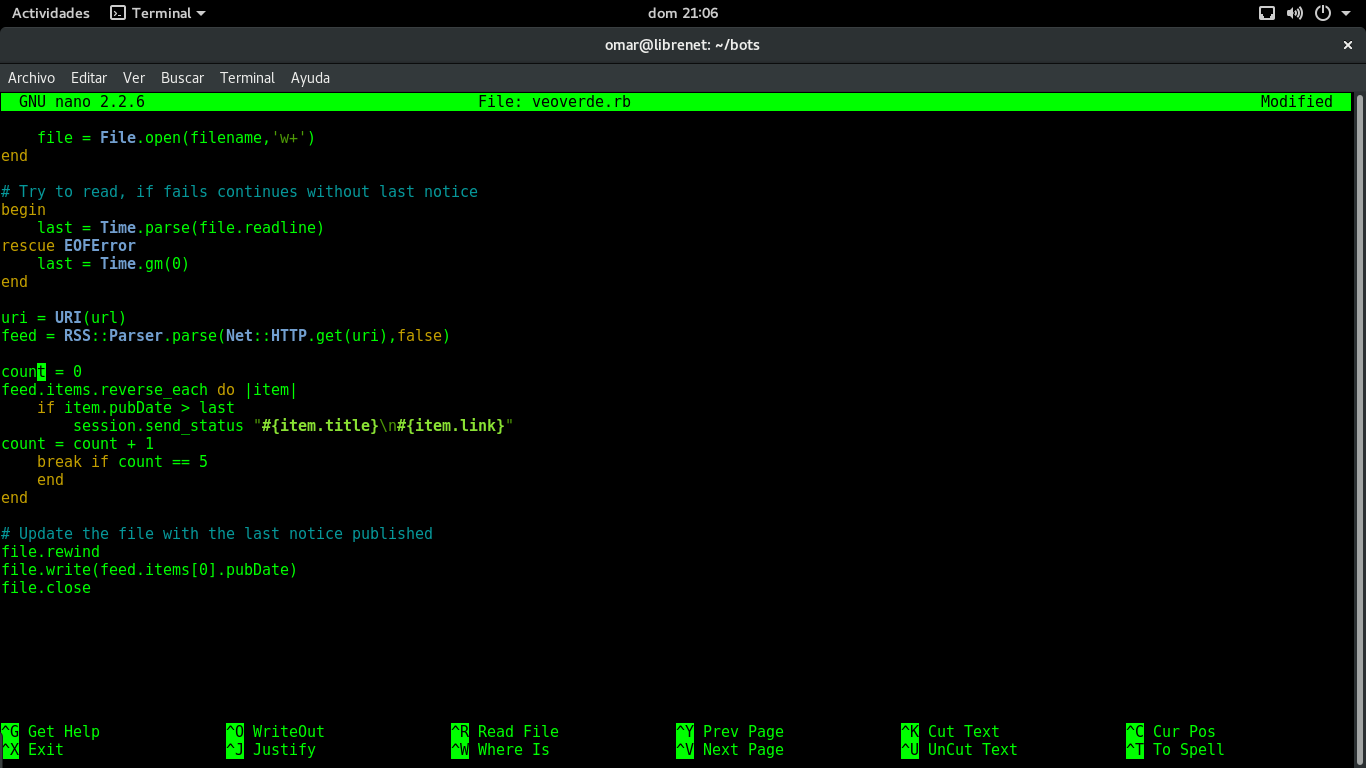Screen dimensions: 1366x768
Task: Click the power icon in top bar
Action: click(x=1323, y=13)
